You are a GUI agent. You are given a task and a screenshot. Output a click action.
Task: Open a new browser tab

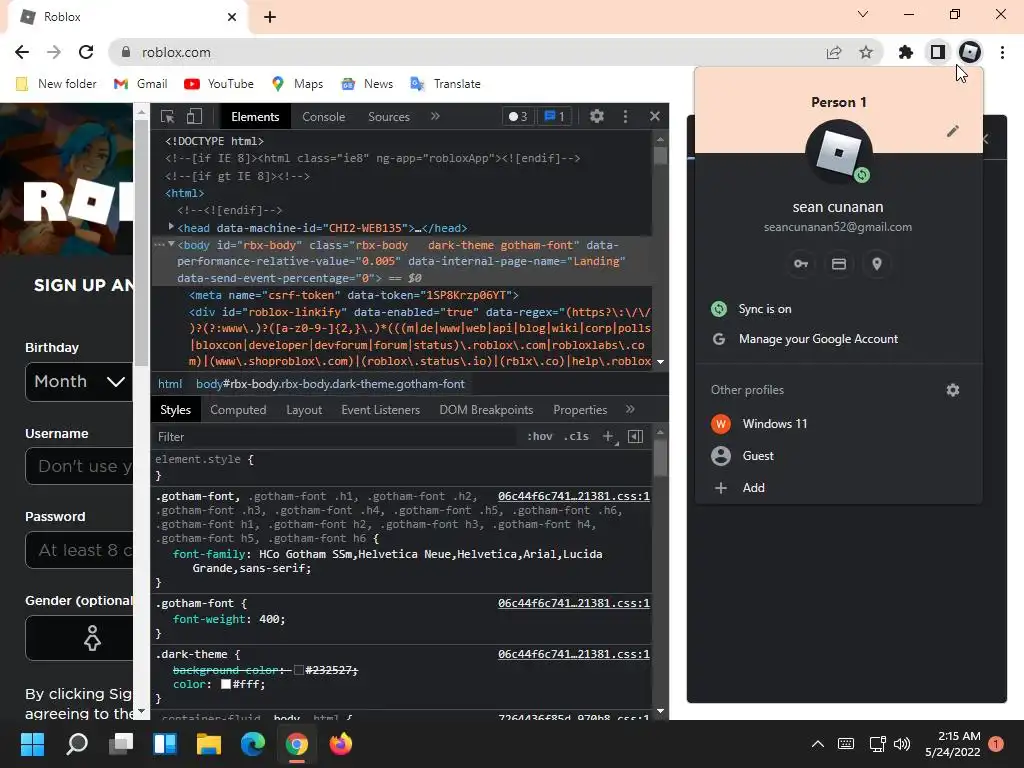[270, 17]
